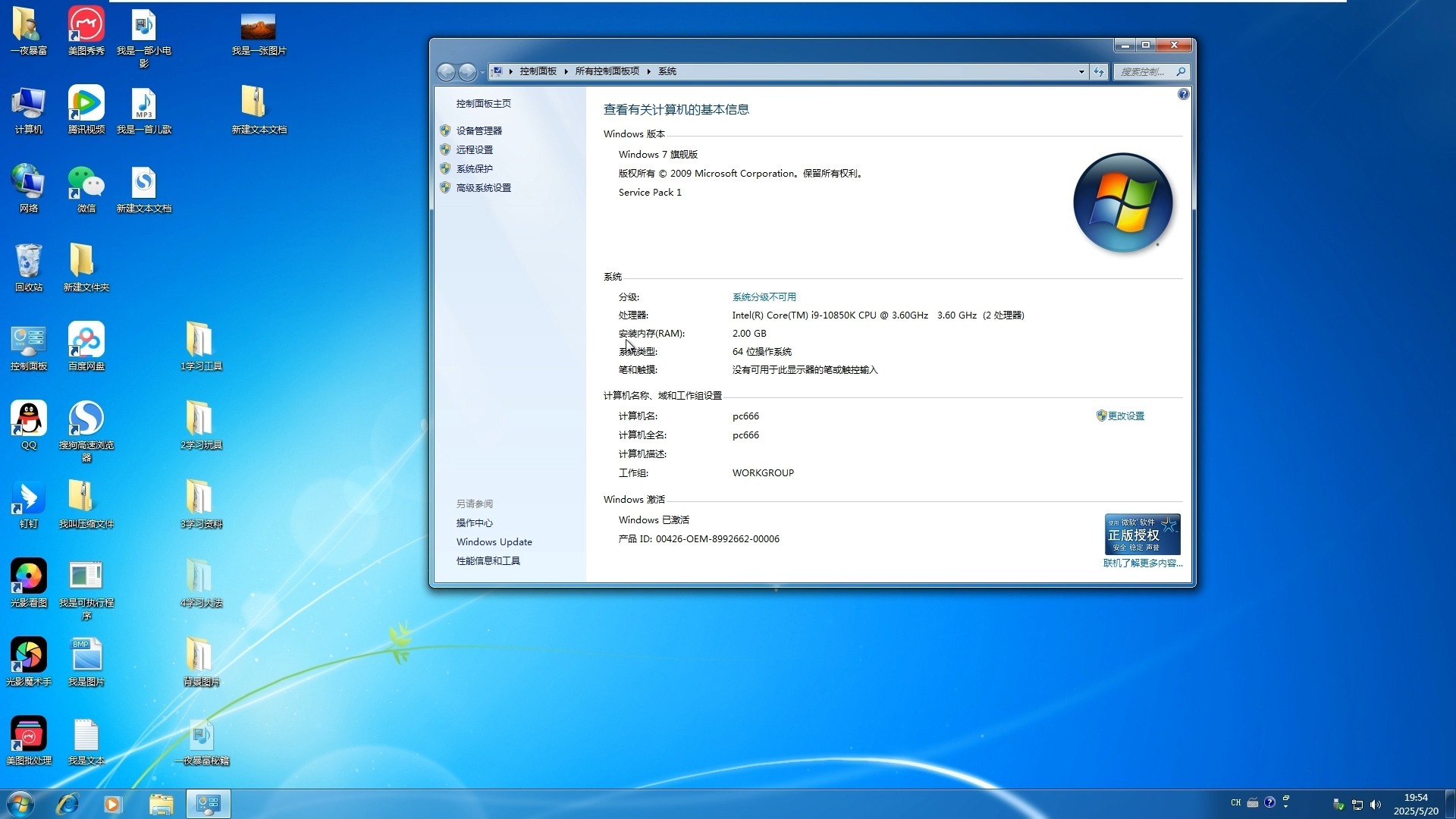
Task: Select 腾讯视频 desktop shortcut
Action: coord(86,111)
